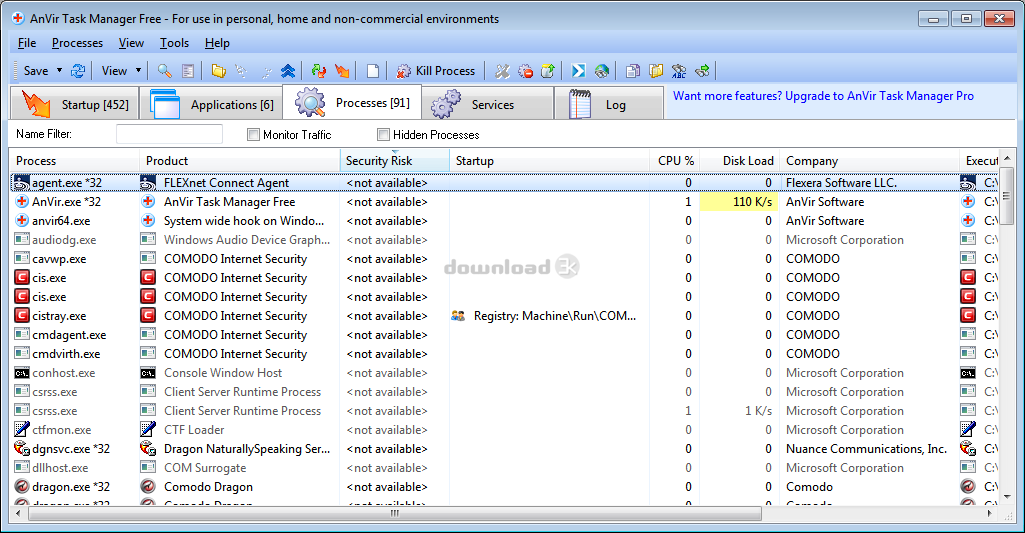
Task: Open the File menu
Action: (27, 43)
